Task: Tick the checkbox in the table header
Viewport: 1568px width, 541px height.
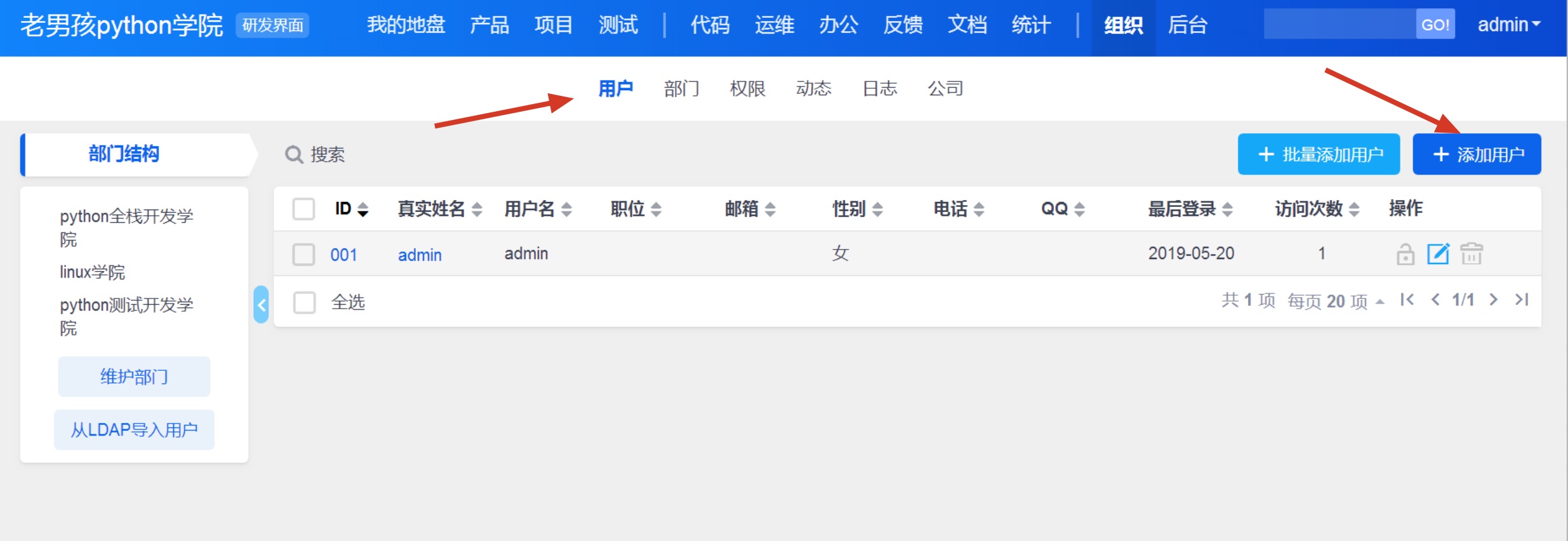Action: tap(303, 209)
